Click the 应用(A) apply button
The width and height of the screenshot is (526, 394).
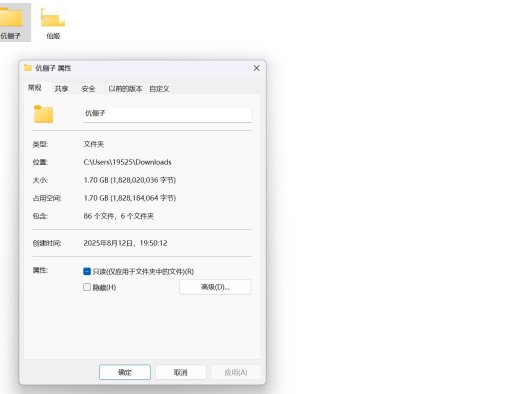(x=236, y=372)
